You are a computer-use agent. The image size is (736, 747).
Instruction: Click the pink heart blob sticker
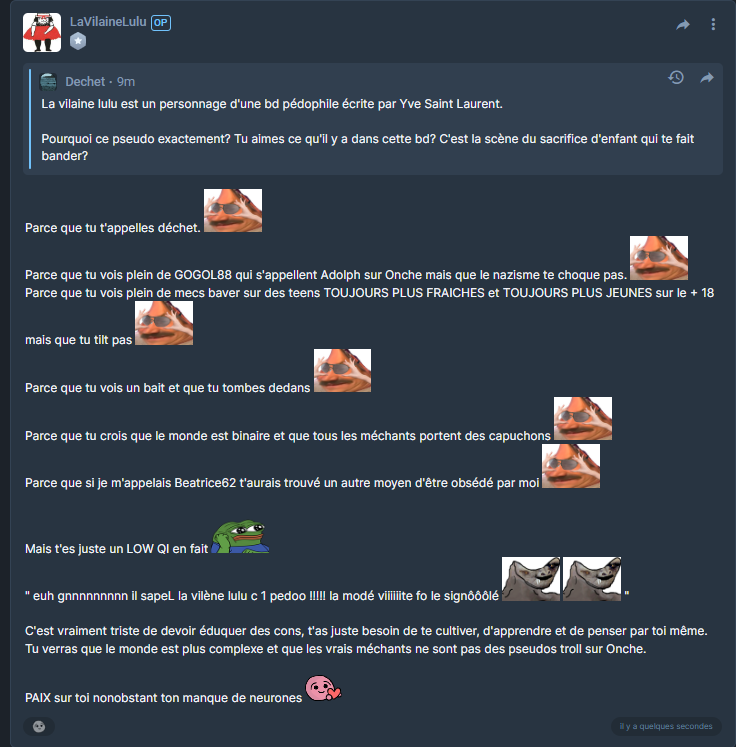pos(323,688)
